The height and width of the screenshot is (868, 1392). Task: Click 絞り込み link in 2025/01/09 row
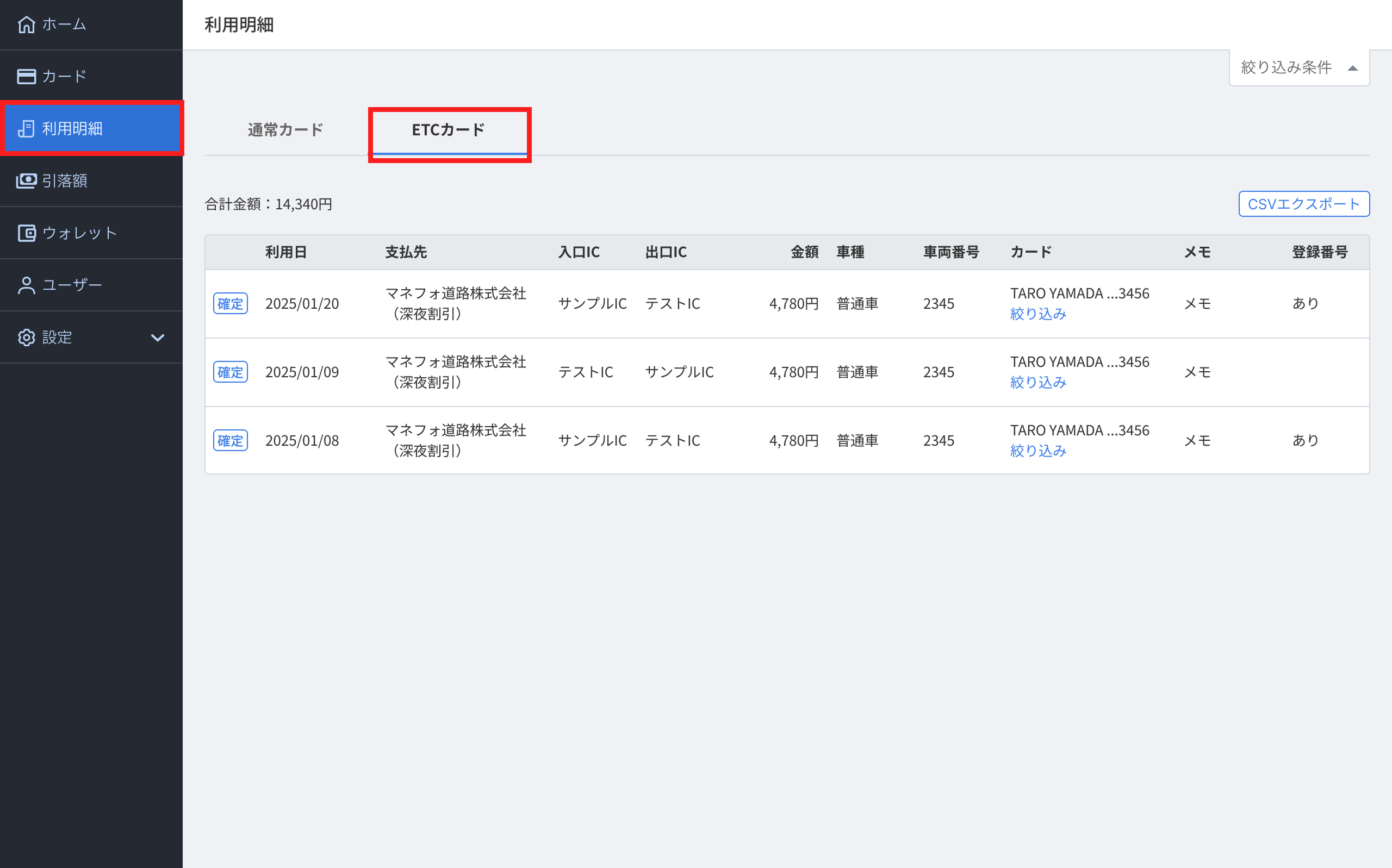click(x=1037, y=382)
